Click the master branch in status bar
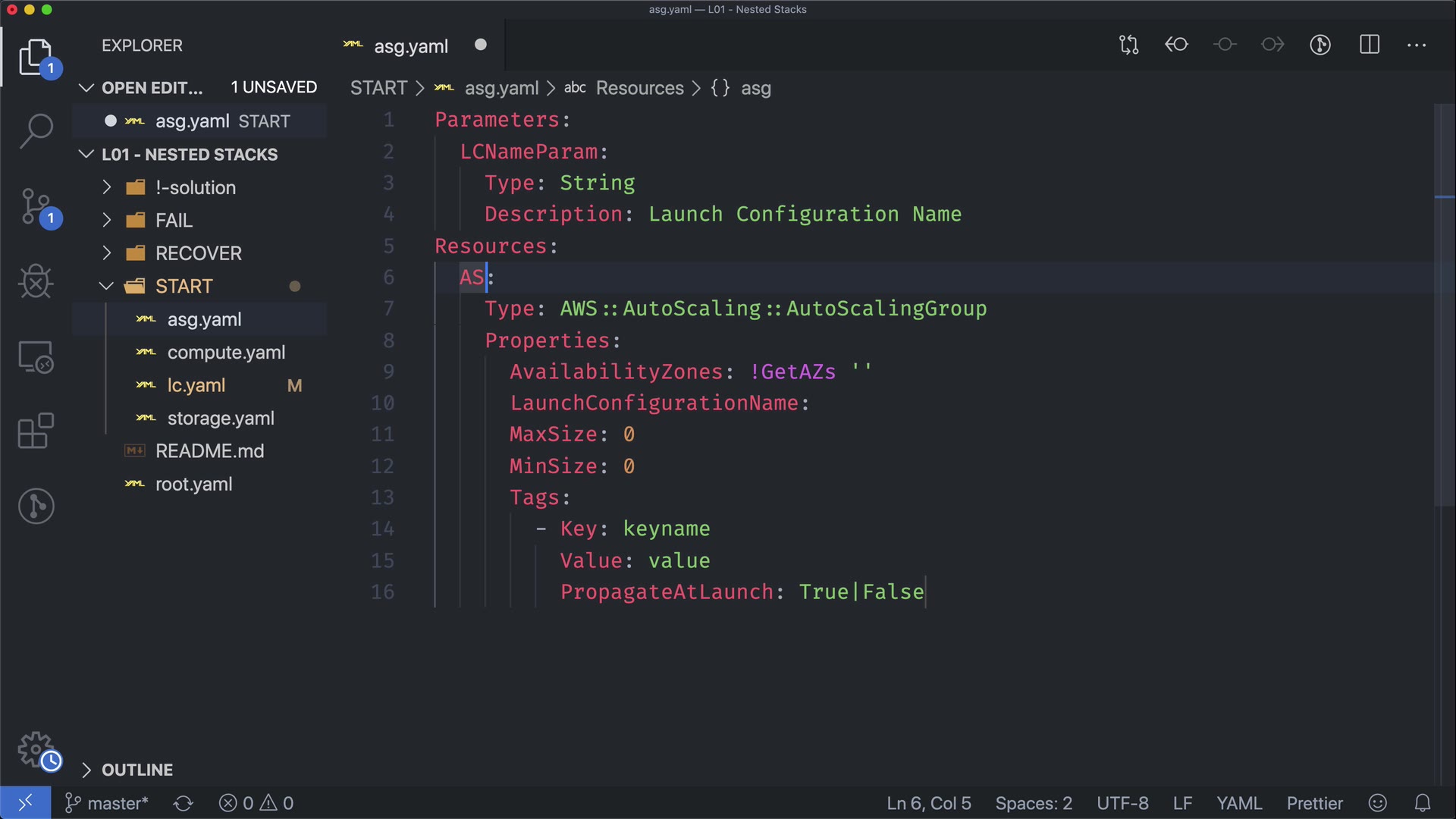Screen dimensions: 1456x819 108,803
